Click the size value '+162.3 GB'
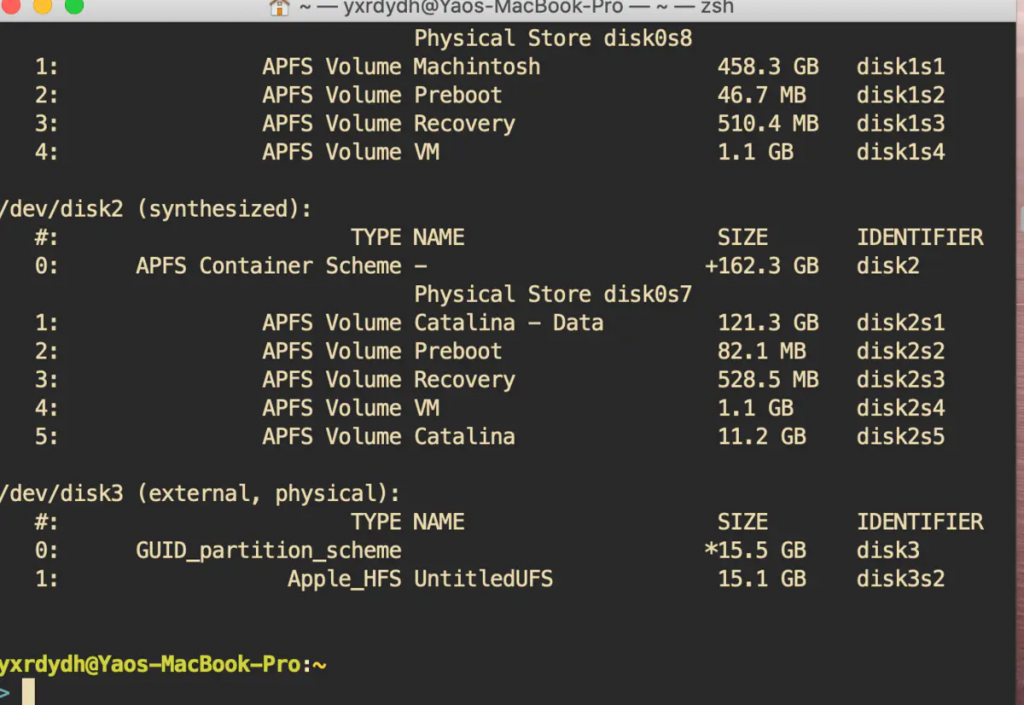1024x705 pixels. pos(761,266)
